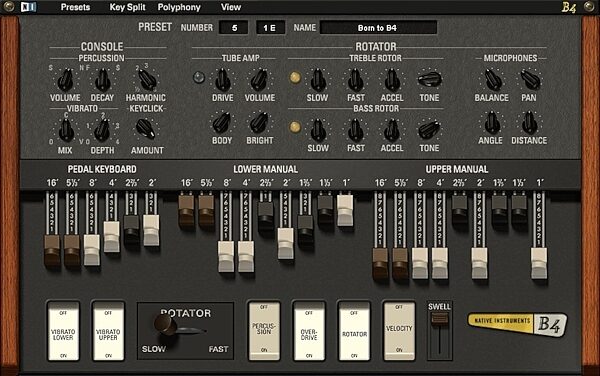Click the Bass Rotor Accel knob
600x376 pixels.
(392, 130)
